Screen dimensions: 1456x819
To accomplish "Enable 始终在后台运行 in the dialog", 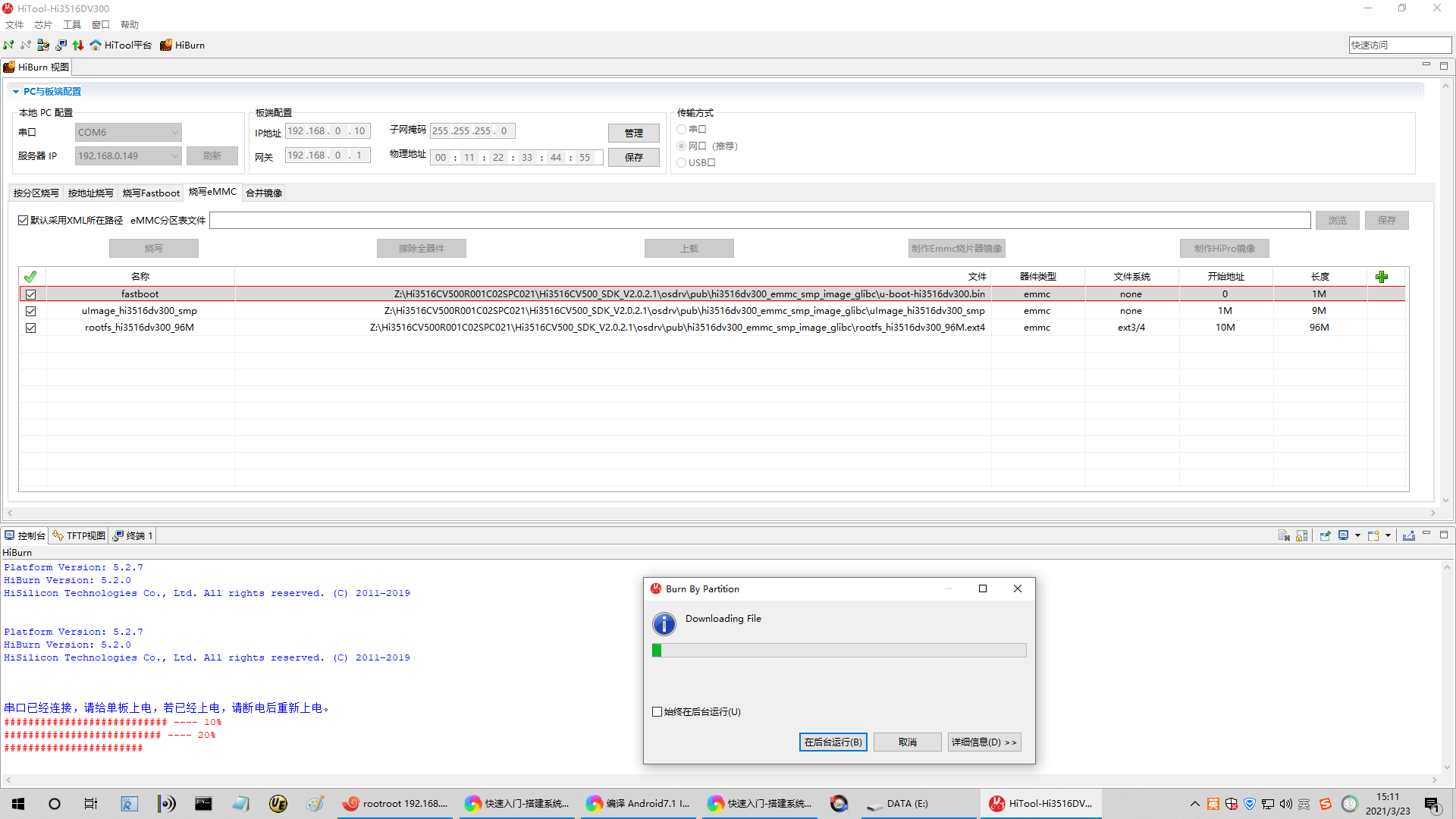I will 657,711.
